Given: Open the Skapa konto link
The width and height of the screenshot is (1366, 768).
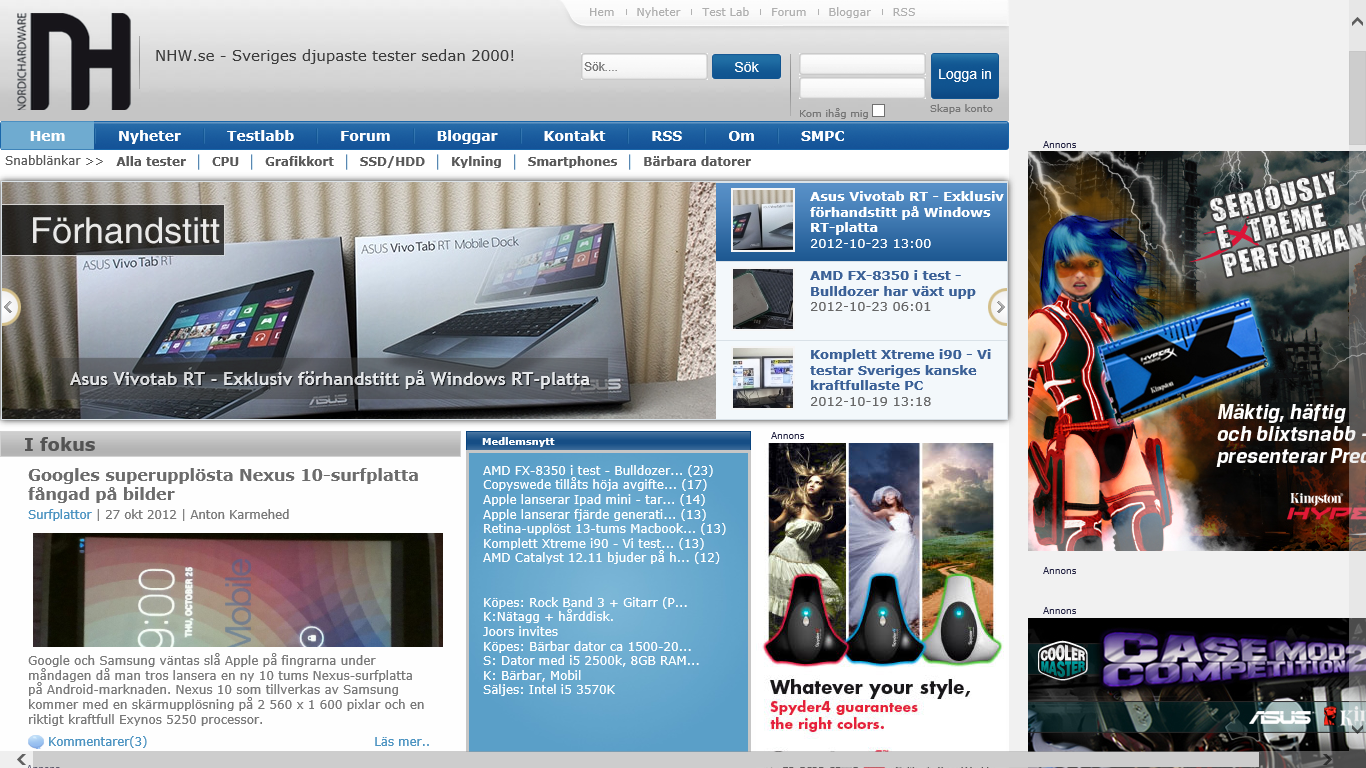Looking at the screenshot, I should point(962,110).
